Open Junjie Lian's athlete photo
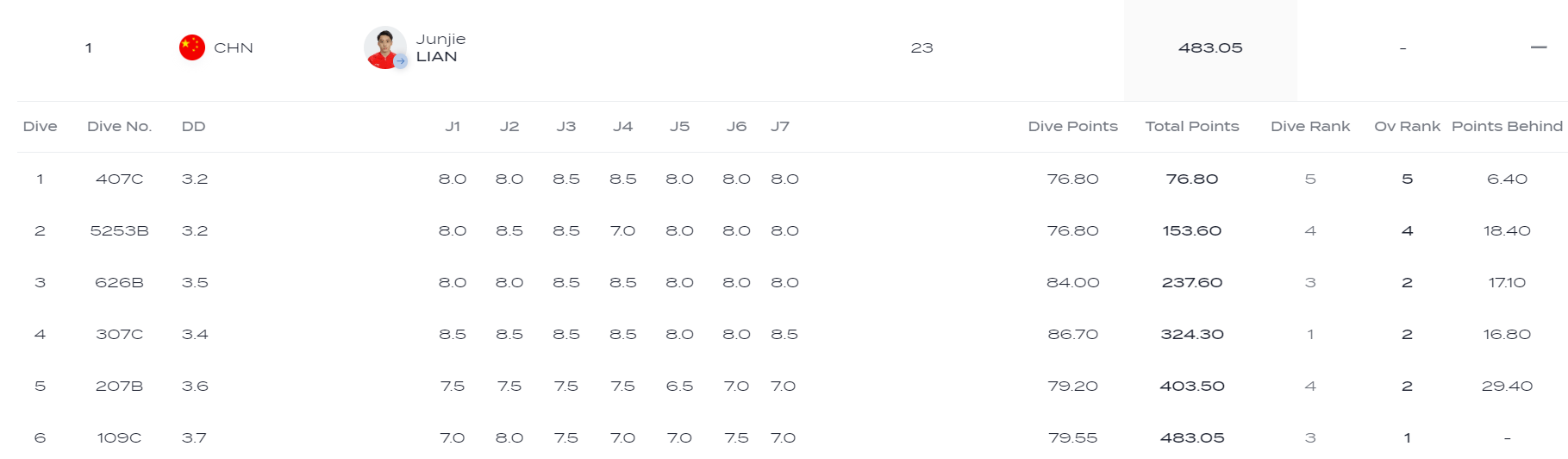Image resolution: width=1568 pixels, height=459 pixels. point(384,47)
